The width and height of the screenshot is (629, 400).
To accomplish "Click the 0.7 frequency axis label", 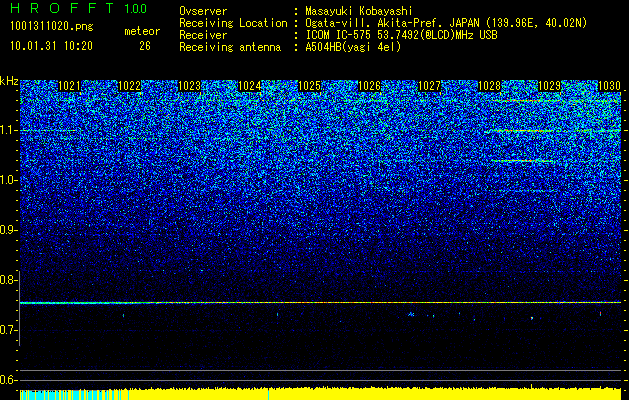I will click(x=9, y=330).
